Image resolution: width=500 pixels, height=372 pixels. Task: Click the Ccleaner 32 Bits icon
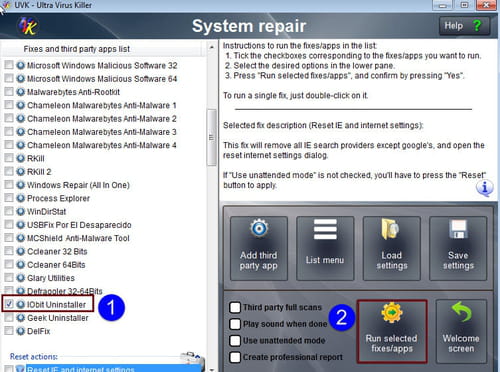coord(21,251)
